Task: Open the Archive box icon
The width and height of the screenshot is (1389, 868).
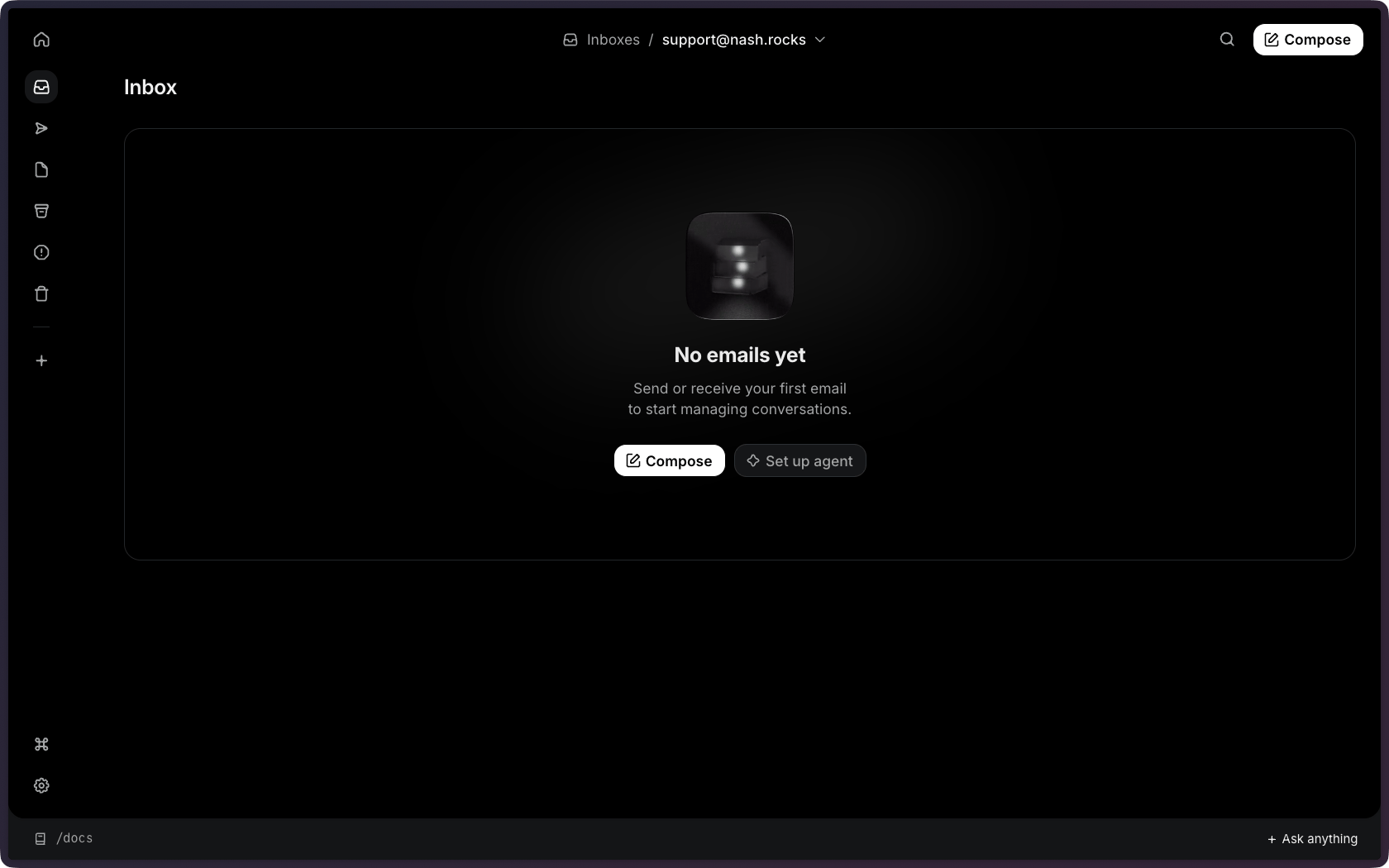Action: point(41,211)
